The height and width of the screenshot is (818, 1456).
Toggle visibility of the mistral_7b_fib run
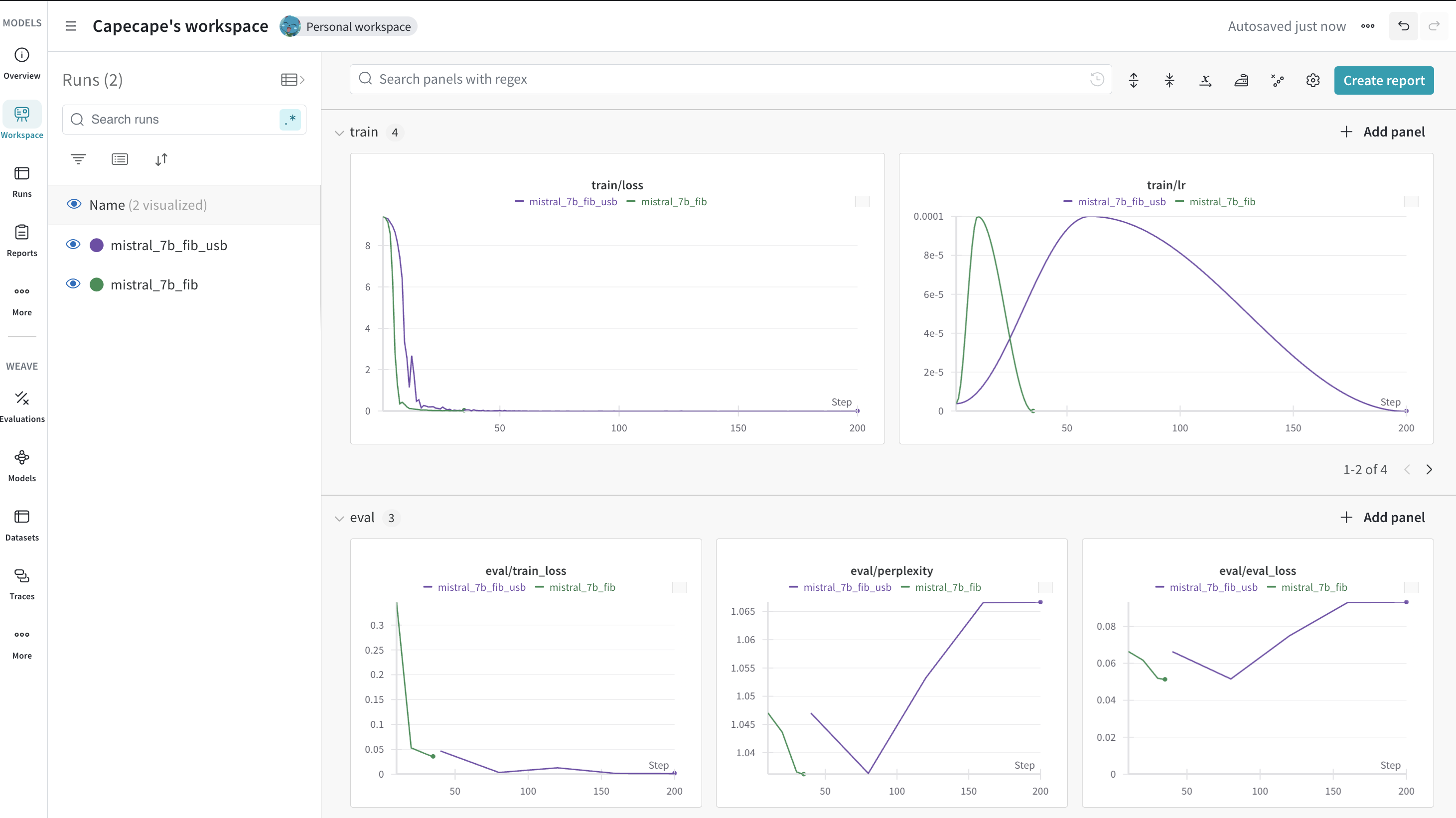73,284
